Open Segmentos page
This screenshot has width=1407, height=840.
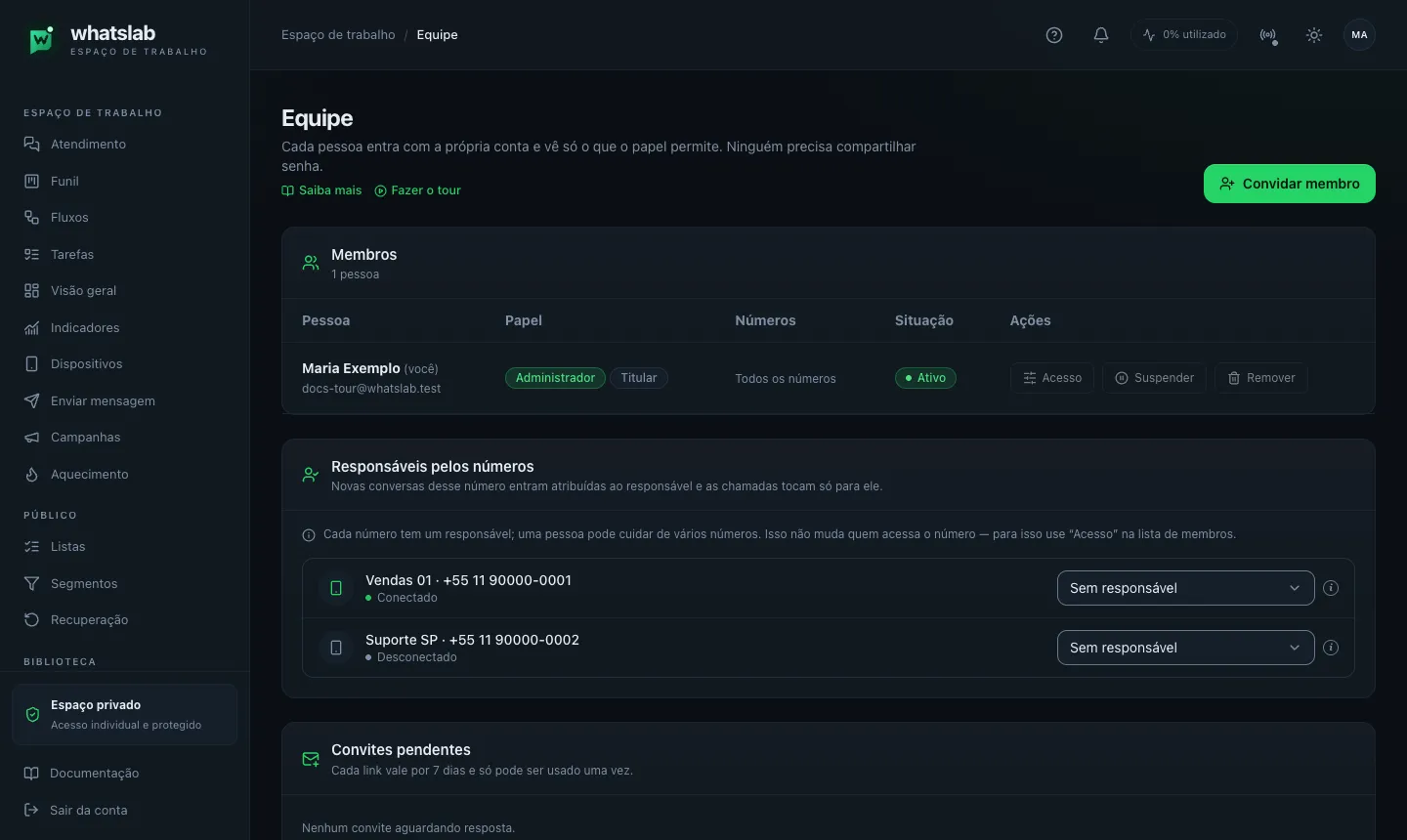(84, 584)
